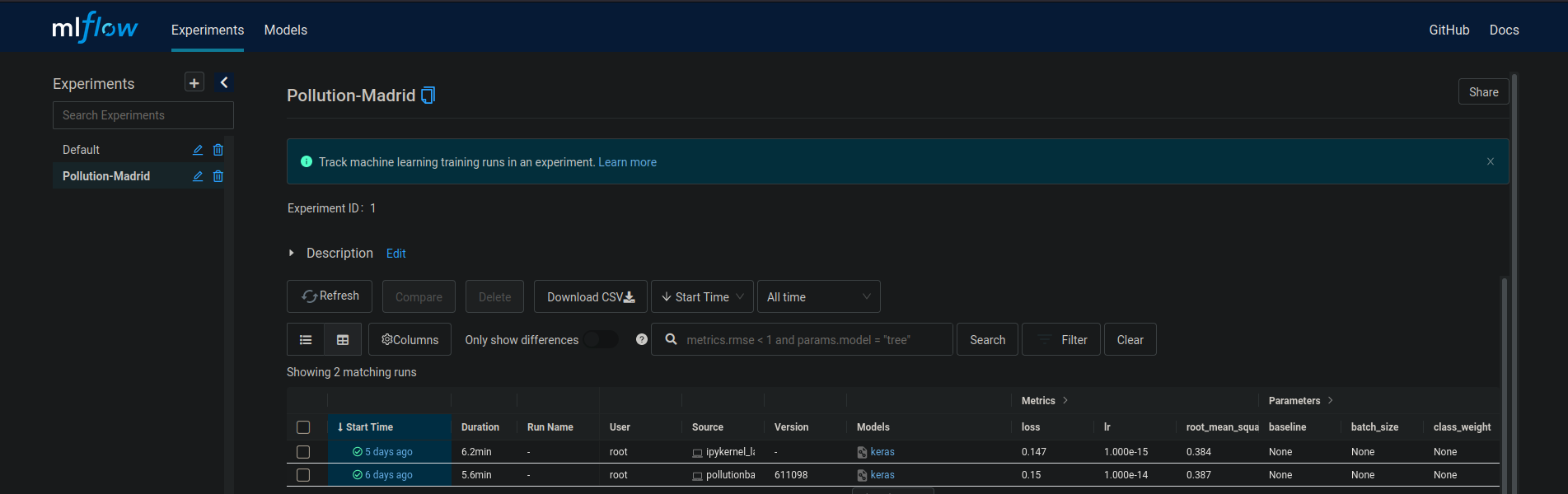The height and width of the screenshot is (494, 1568).
Task: Select the run from 5 days ago
Action: (303, 452)
